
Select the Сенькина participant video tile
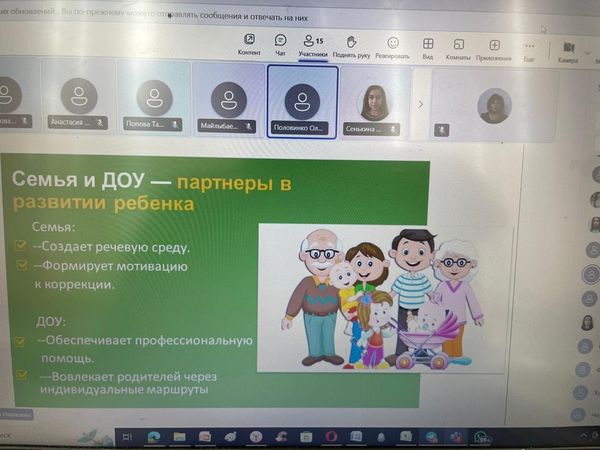pos(374,103)
